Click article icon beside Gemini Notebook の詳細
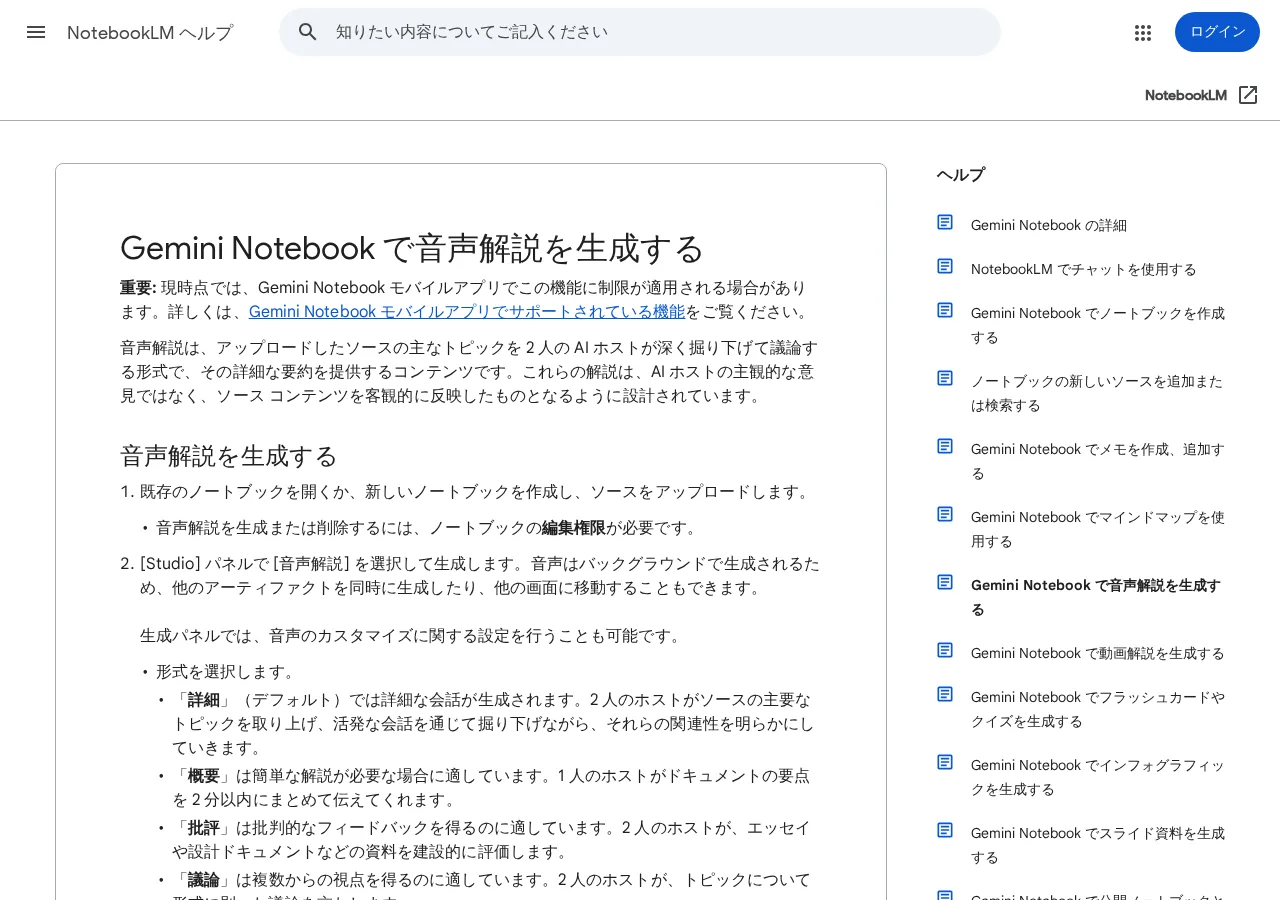1280x900 pixels. 945,222
